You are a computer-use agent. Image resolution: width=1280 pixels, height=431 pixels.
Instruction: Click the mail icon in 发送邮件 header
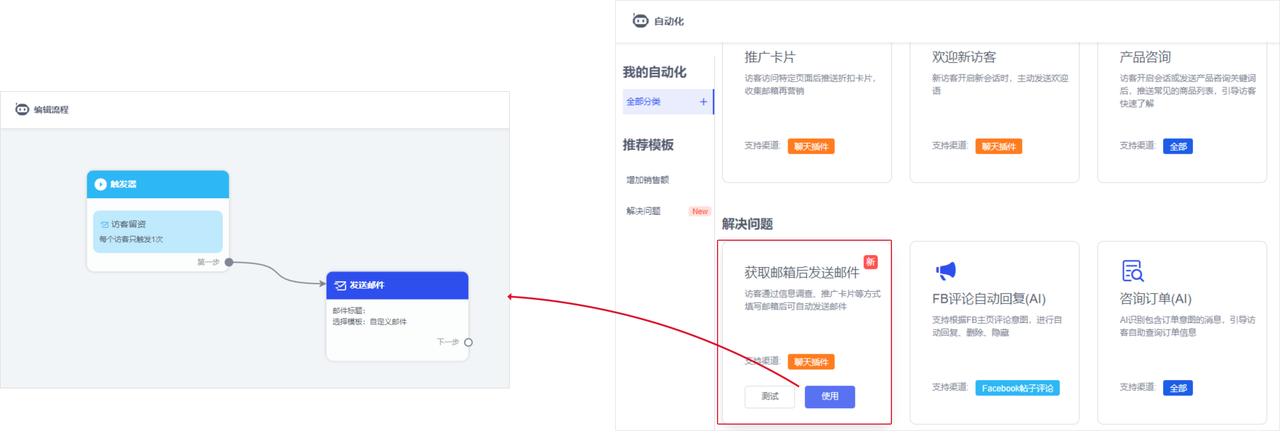point(340,286)
